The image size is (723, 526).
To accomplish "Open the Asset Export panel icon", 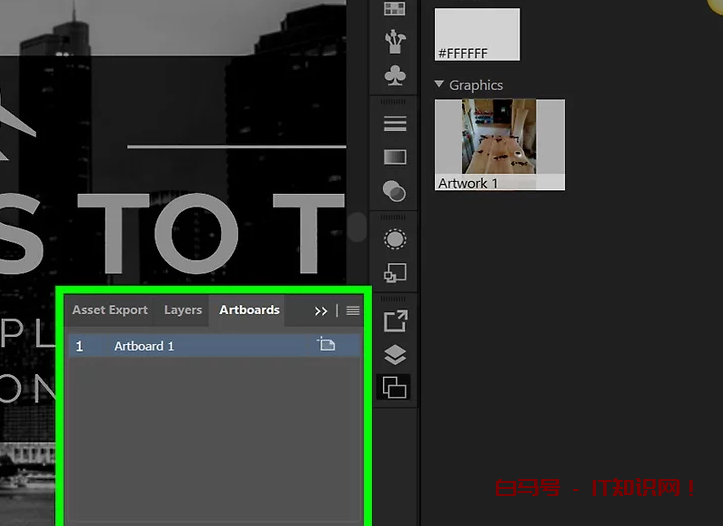I will click(395, 321).
